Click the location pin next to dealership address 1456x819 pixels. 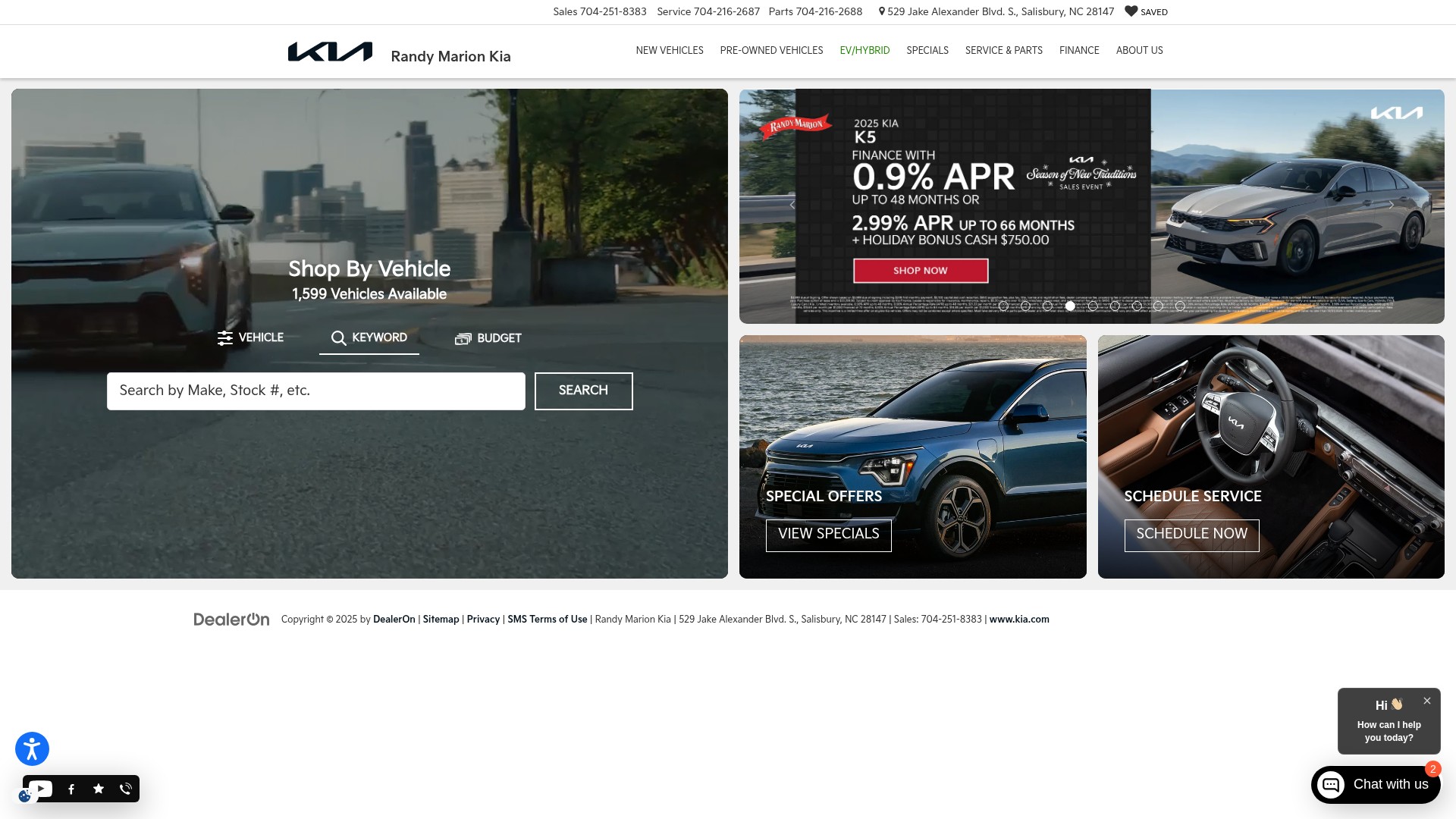(x=881, y=11)
